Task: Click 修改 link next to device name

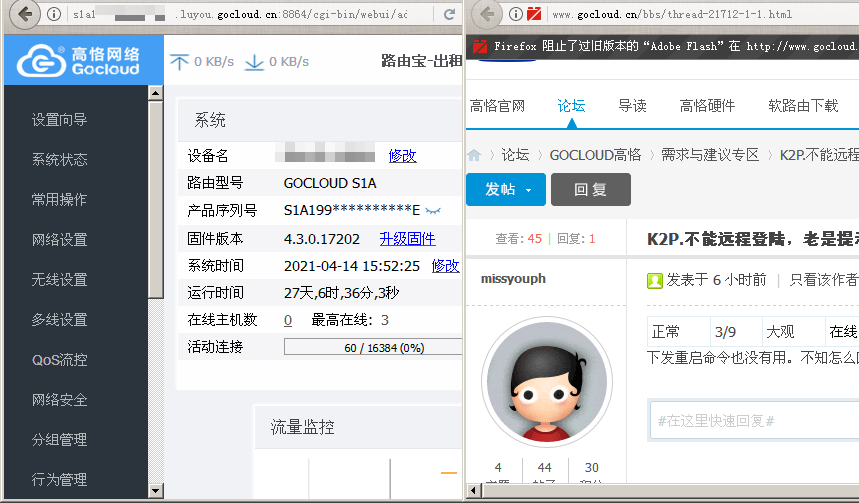Action: click(x=402, y=156)
